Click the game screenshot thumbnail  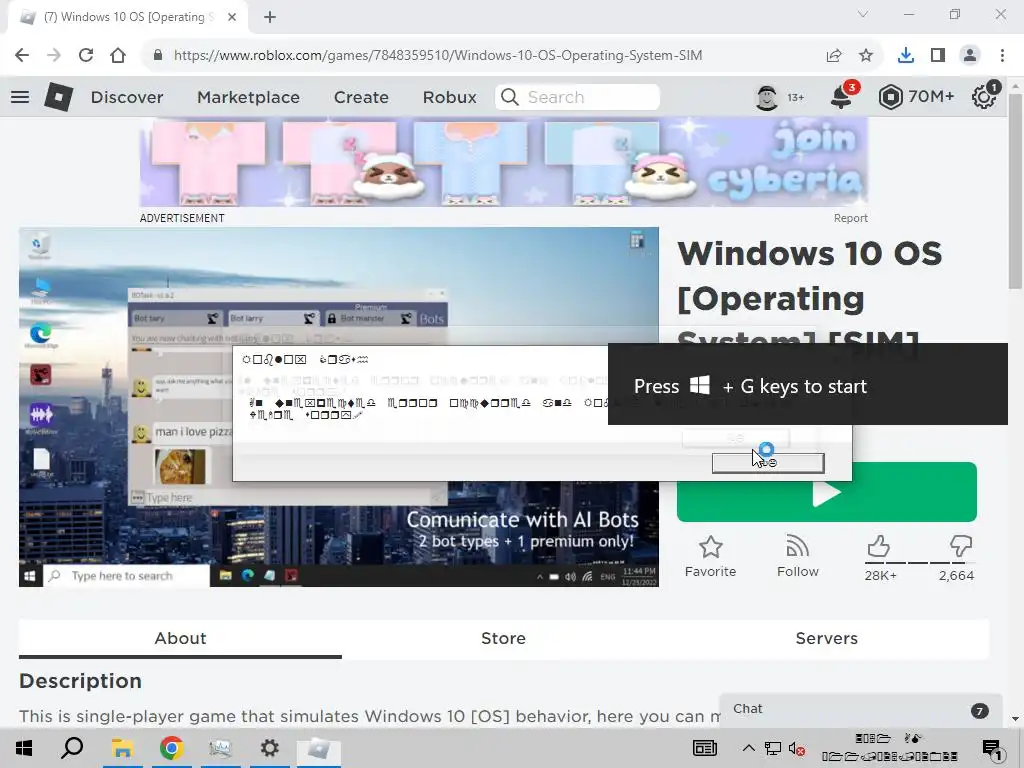339,407
